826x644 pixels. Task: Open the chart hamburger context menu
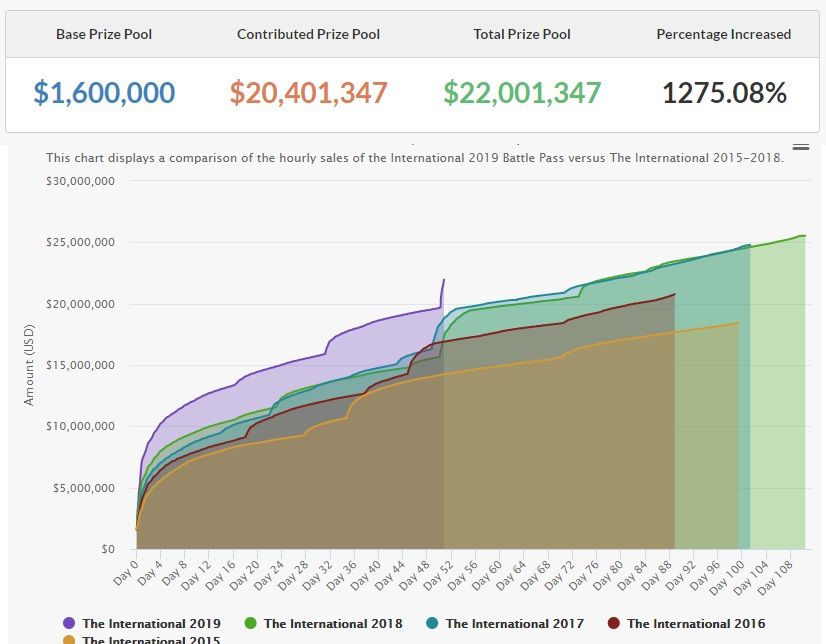pyautogui.click(x=800, y=147)
